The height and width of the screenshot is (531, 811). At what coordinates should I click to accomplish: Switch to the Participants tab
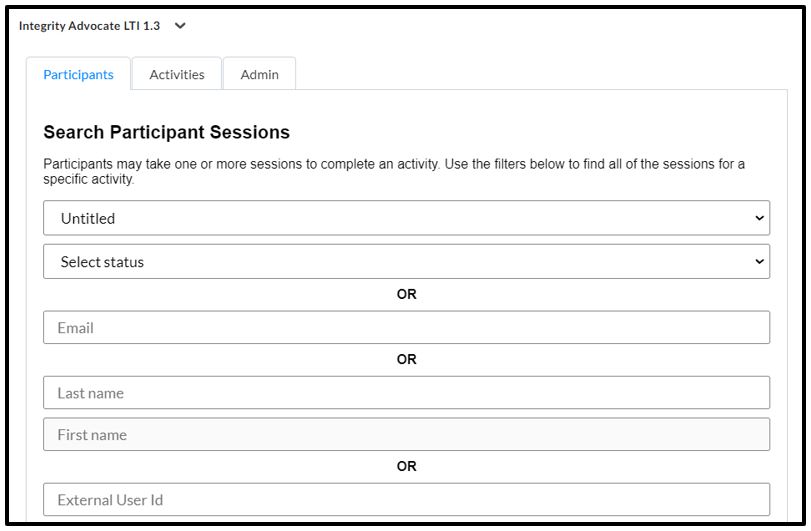(79, 75)
